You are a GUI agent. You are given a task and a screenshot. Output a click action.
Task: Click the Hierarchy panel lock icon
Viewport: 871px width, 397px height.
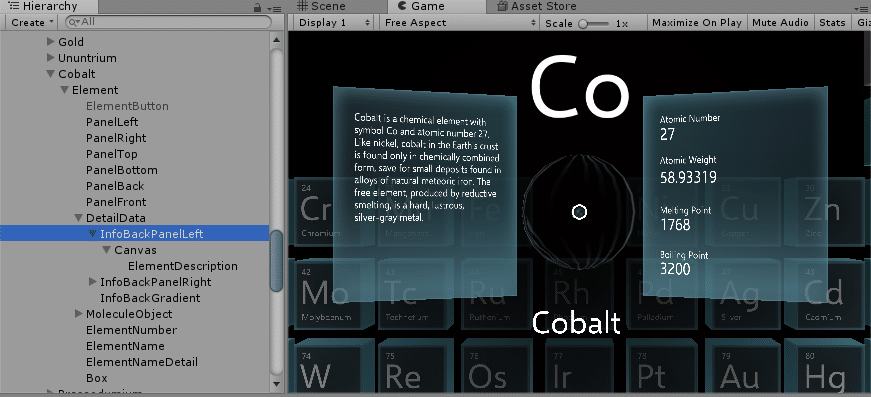pyautogui.click(x=257, y=8)
